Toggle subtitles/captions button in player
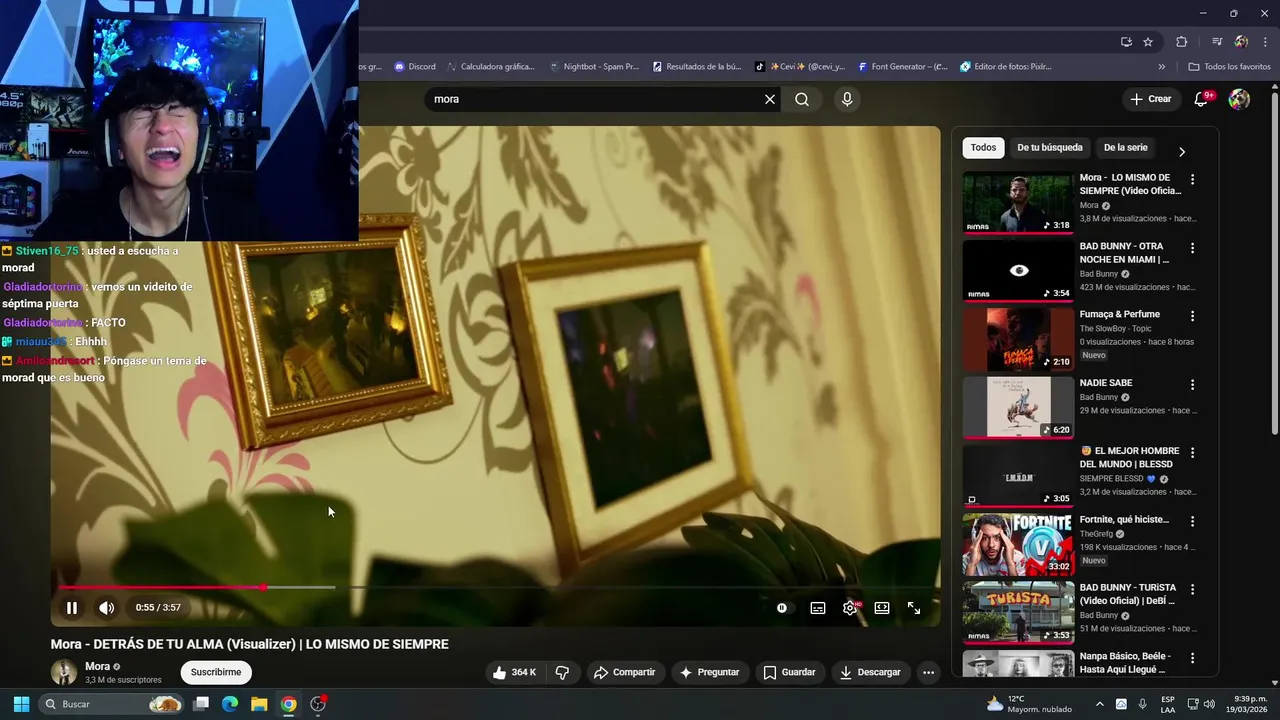The height and width of the screenshot is (720, 1280). 818,608
